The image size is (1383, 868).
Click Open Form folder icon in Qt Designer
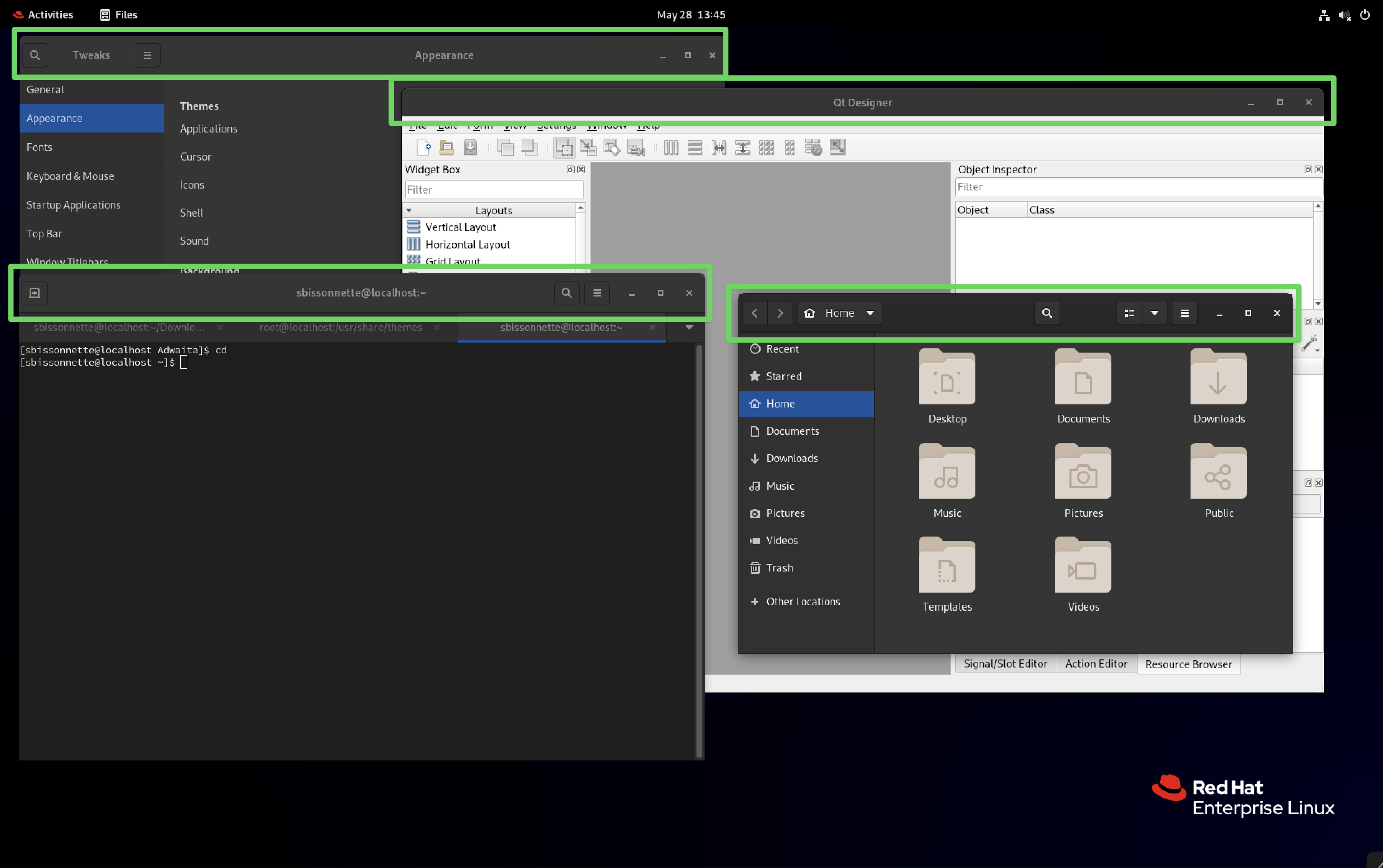tap(447, 147)
